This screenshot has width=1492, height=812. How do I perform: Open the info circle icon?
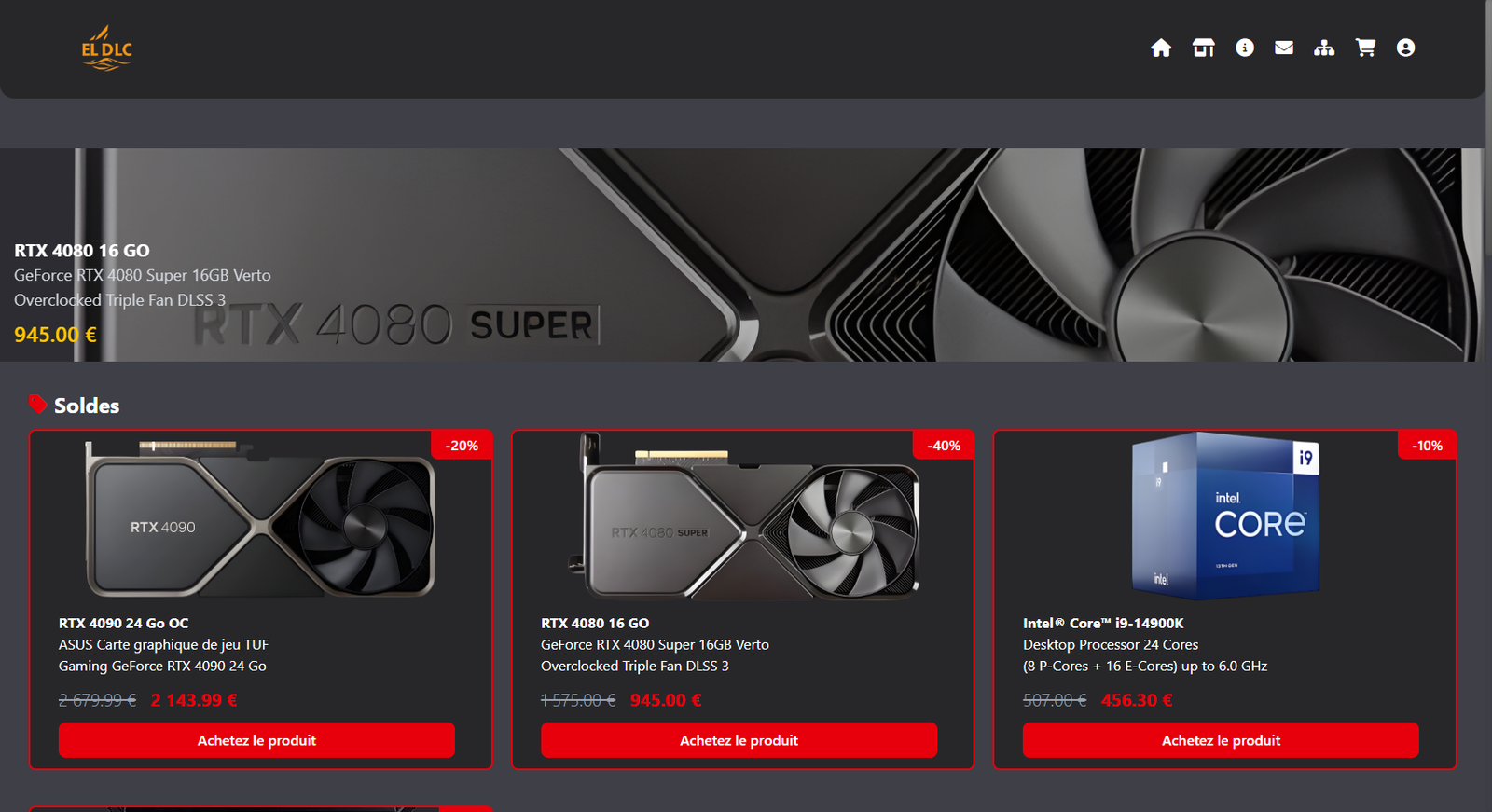[x=1244, y=48]
